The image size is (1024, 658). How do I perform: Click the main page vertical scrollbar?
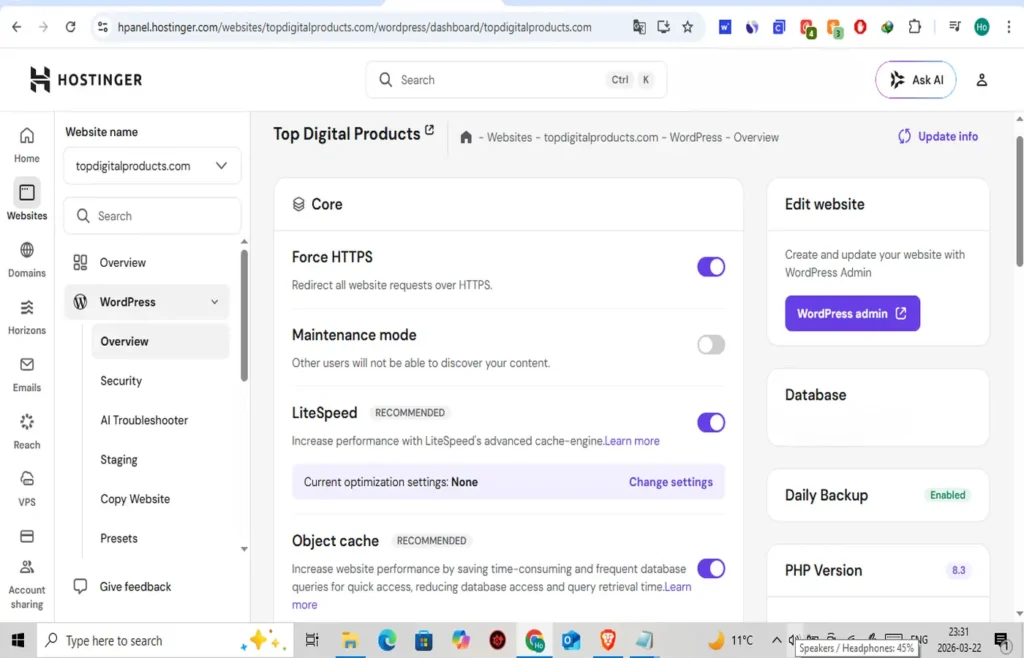pyautogui.click(x=1019, y=201)
